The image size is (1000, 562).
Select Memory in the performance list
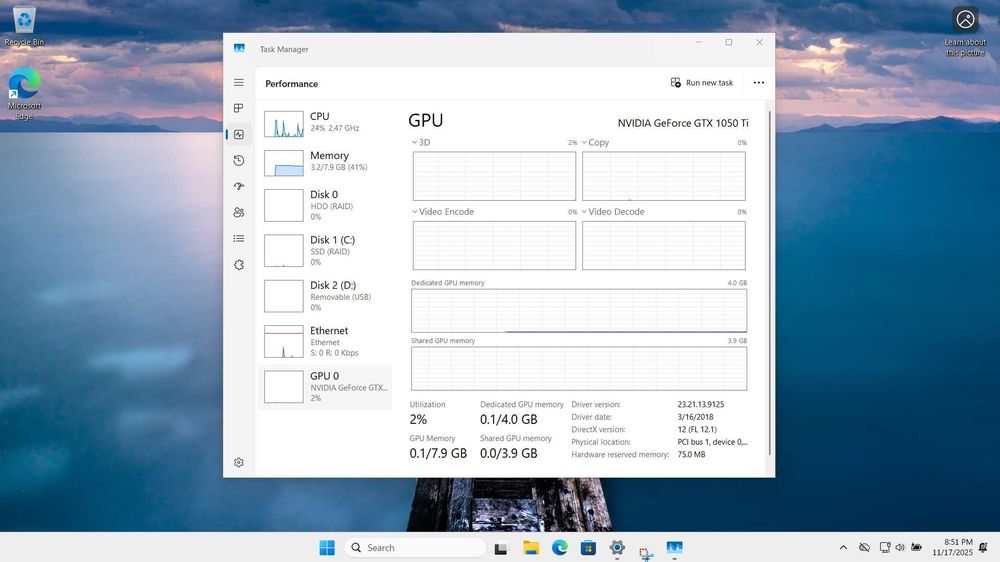coord(325,163)
